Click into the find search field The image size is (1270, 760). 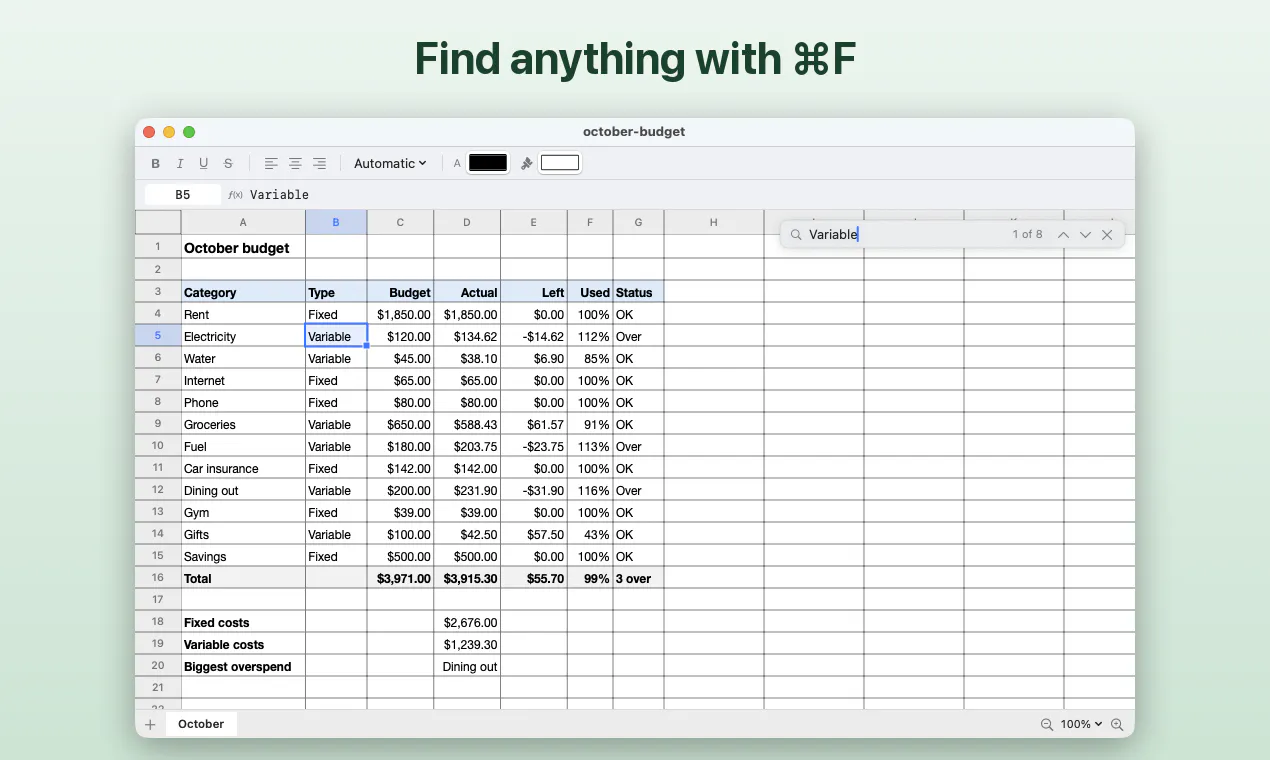point(905,234)
